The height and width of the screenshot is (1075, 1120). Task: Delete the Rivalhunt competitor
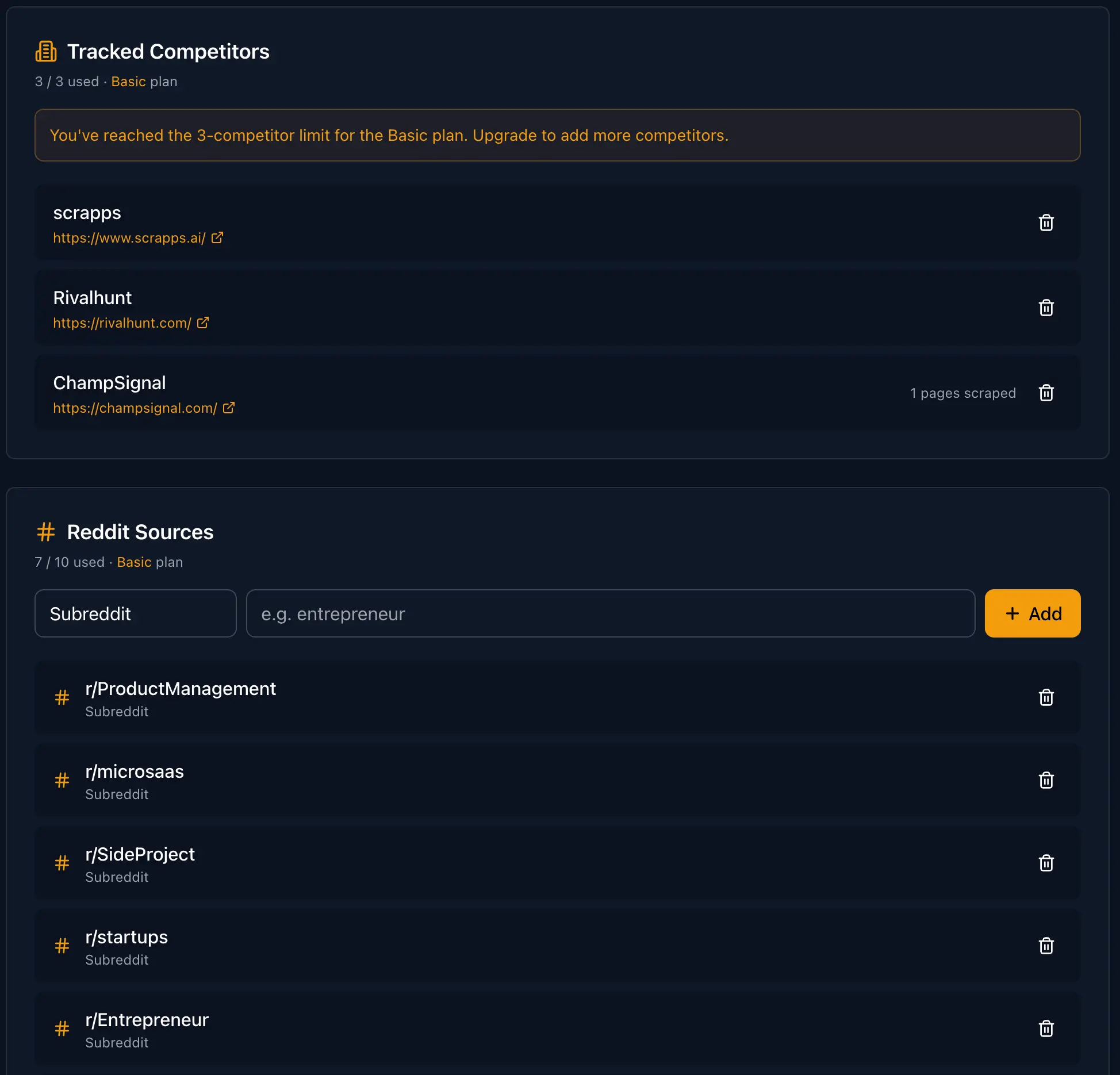[x=1046, y=308]
